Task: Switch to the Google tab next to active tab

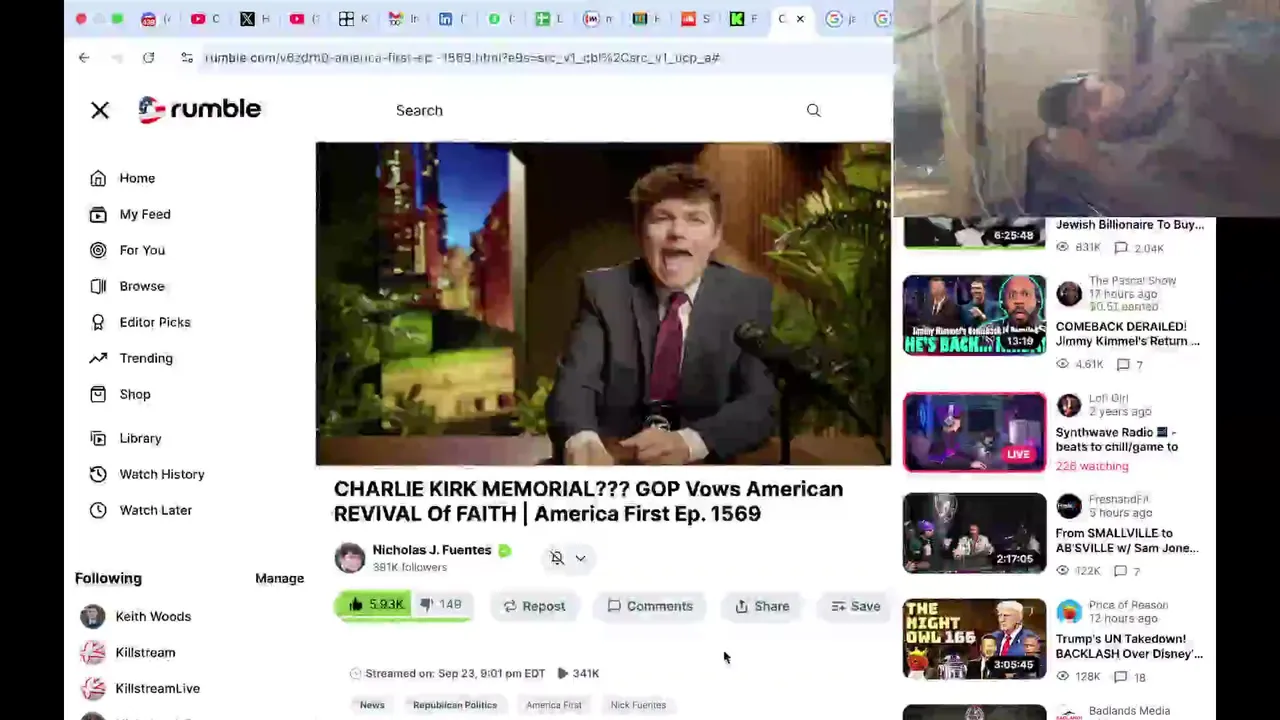Action: coord(840,19)
